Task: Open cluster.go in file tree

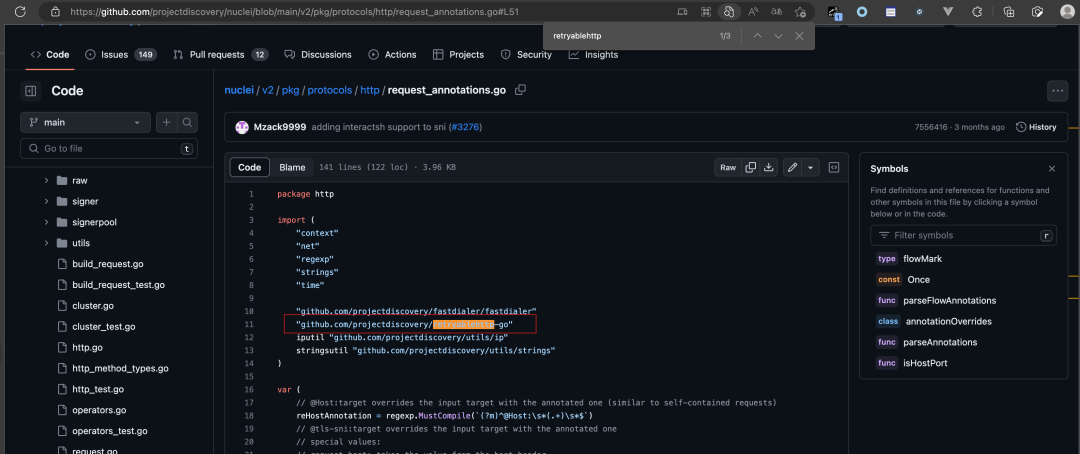Action: tap(93, 305)
